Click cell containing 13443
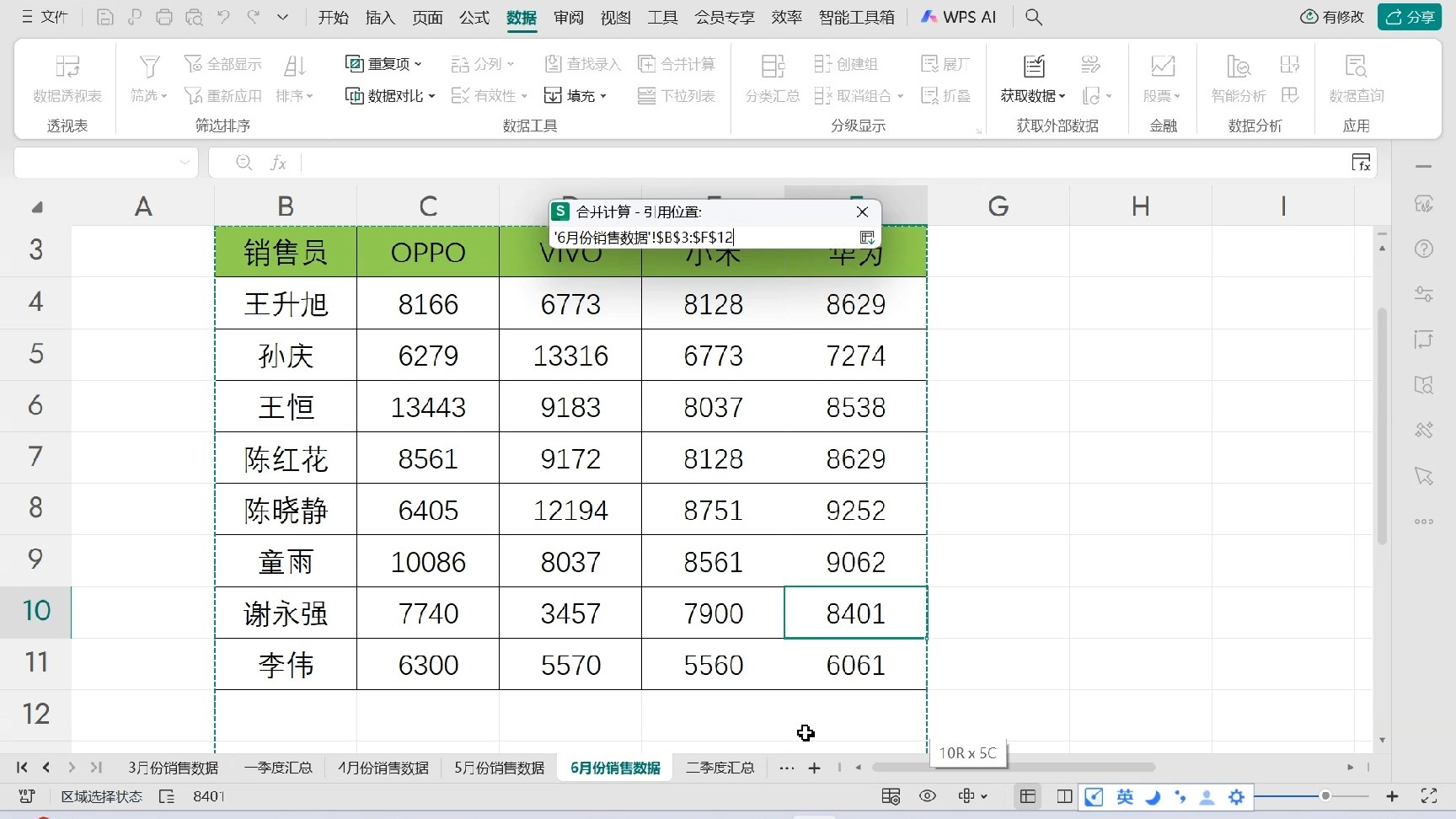The height and width of the screenshot is (819, 1456). (428, 407)
